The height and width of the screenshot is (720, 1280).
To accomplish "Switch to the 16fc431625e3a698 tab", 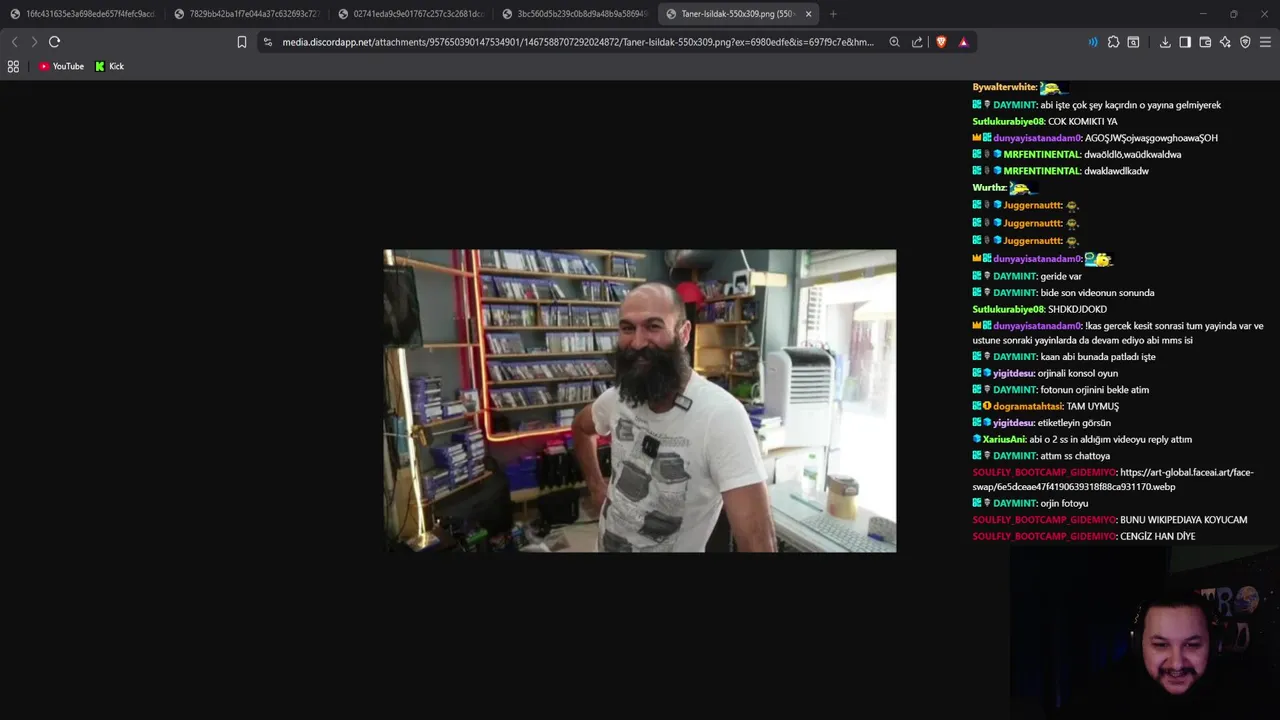I will pos(82,14).
